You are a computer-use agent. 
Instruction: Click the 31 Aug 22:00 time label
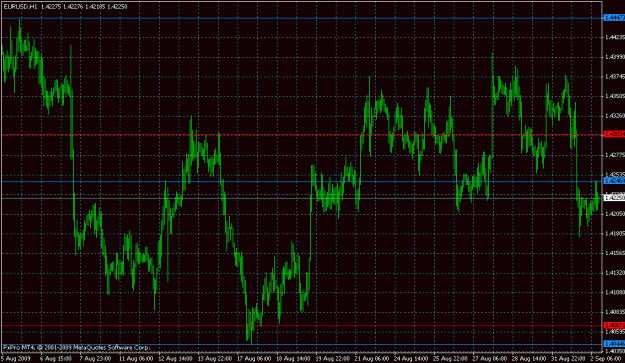tap(568, 359)
